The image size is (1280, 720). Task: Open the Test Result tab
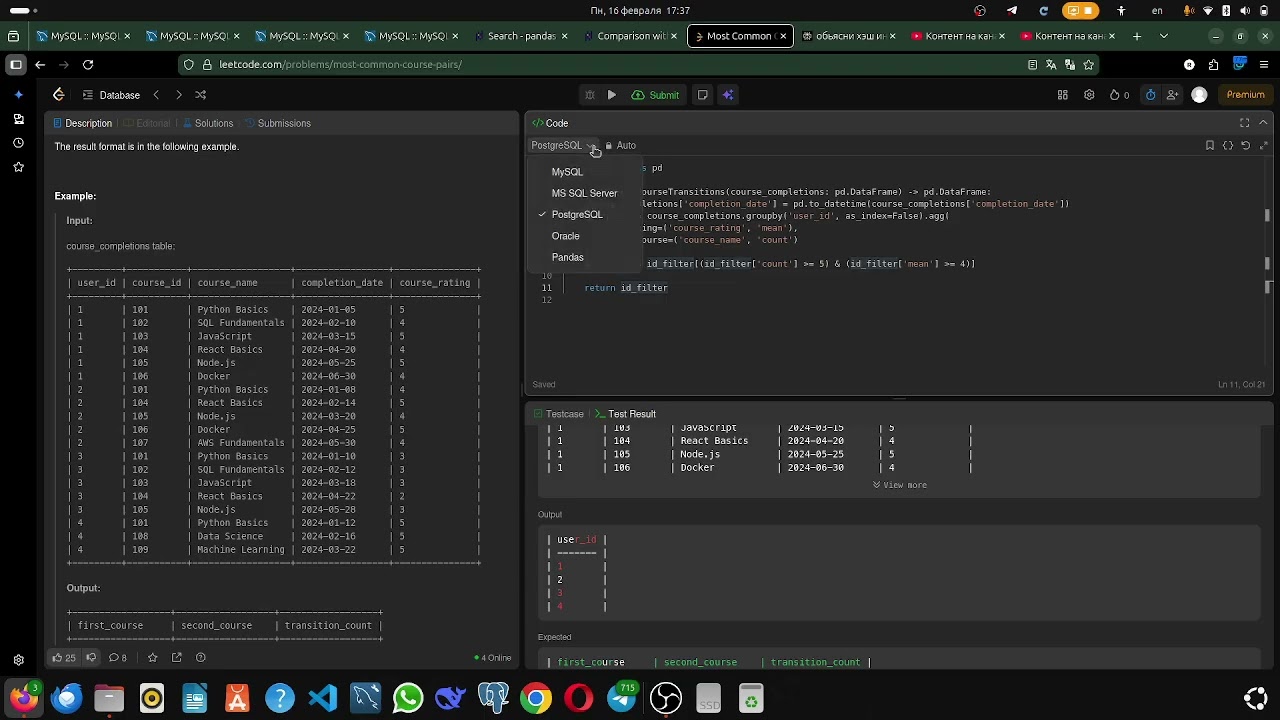pos(625,414)
